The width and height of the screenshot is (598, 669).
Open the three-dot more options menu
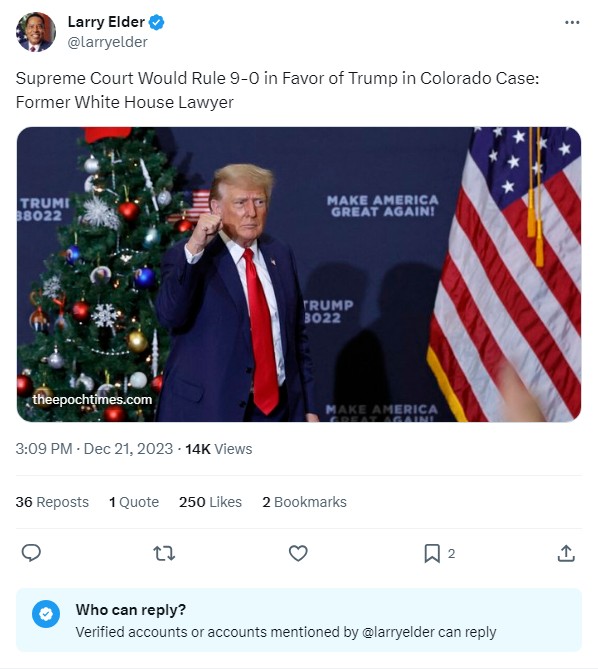point(572,22)
